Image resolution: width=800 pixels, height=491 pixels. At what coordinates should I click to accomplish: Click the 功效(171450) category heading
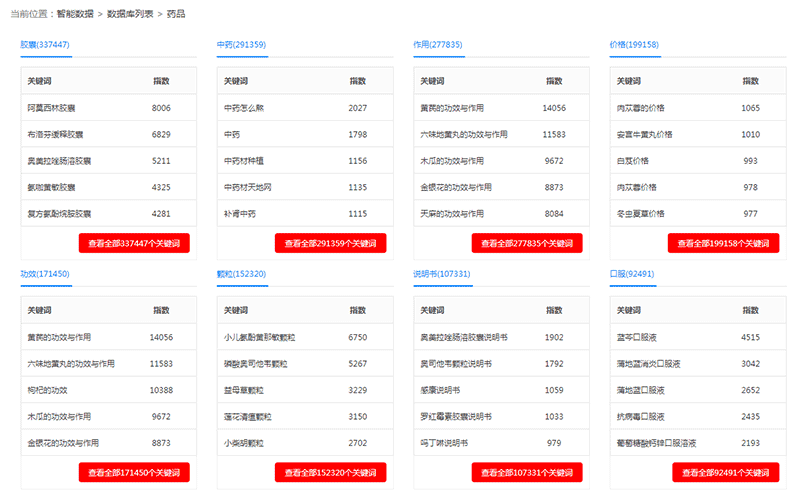click(45, 274)
